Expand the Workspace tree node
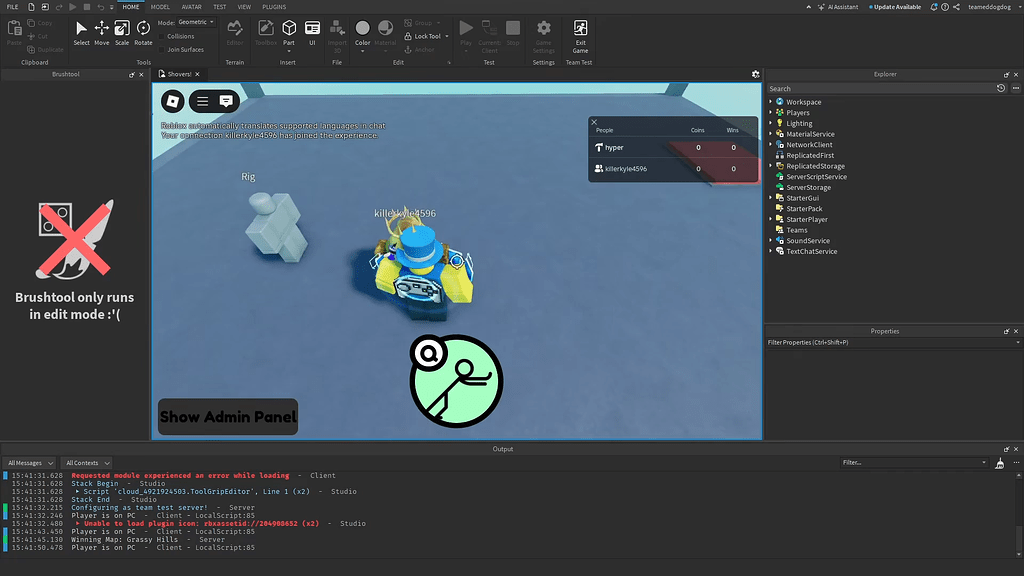1024x576 pixels. tap(771, 102)
